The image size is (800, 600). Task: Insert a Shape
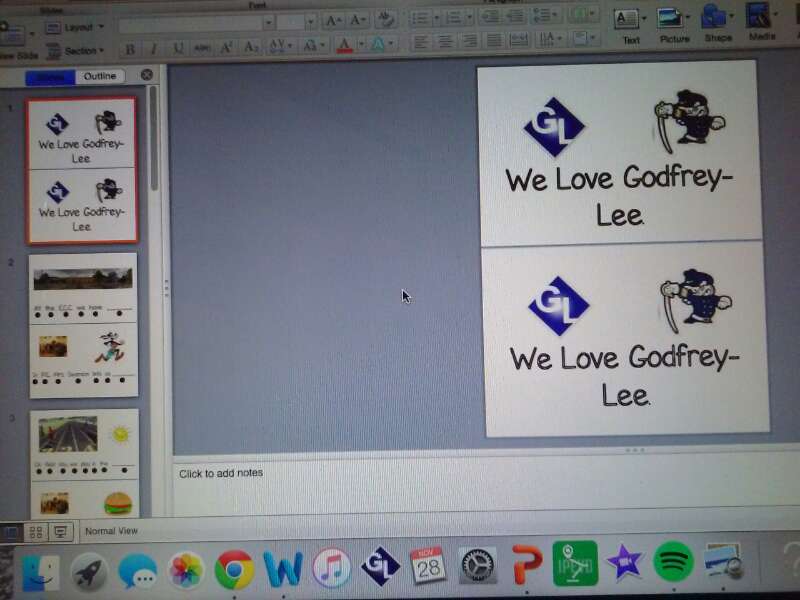point(717,23)
